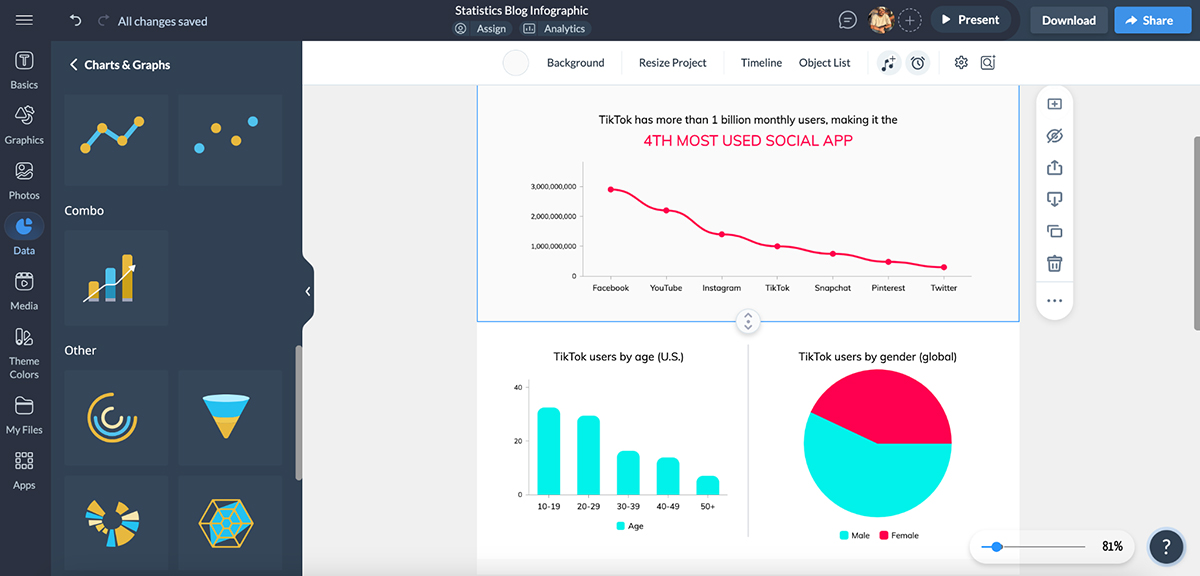
Task: Open the Graphics sidebar panel
Action: [x=24, y=125]
